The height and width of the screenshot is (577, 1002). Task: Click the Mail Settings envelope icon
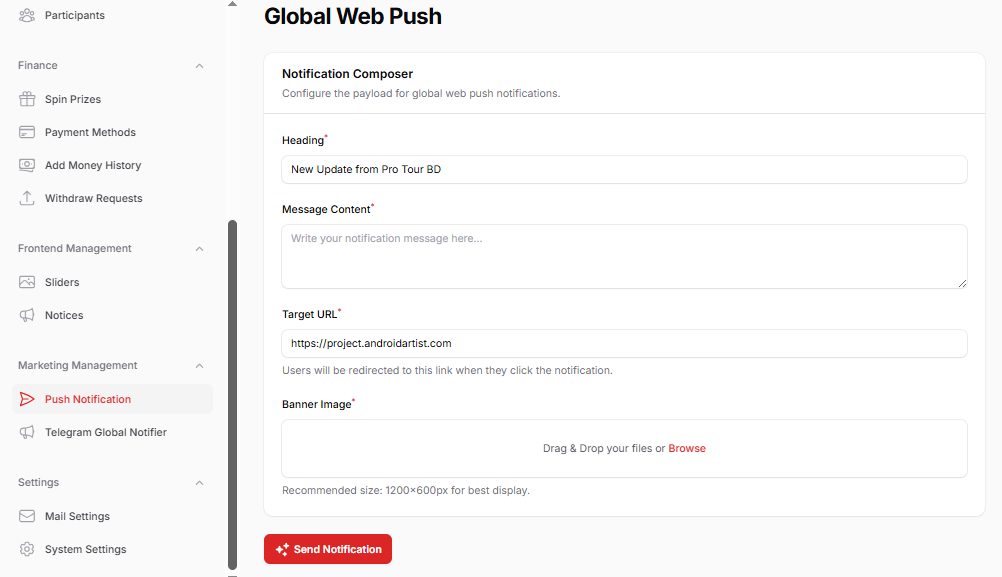[x=27, y=516]
